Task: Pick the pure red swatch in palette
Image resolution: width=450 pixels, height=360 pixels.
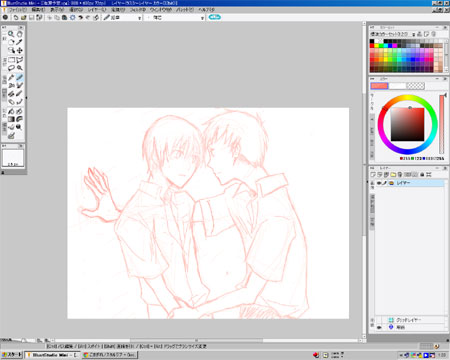Action: coord(372,46)
